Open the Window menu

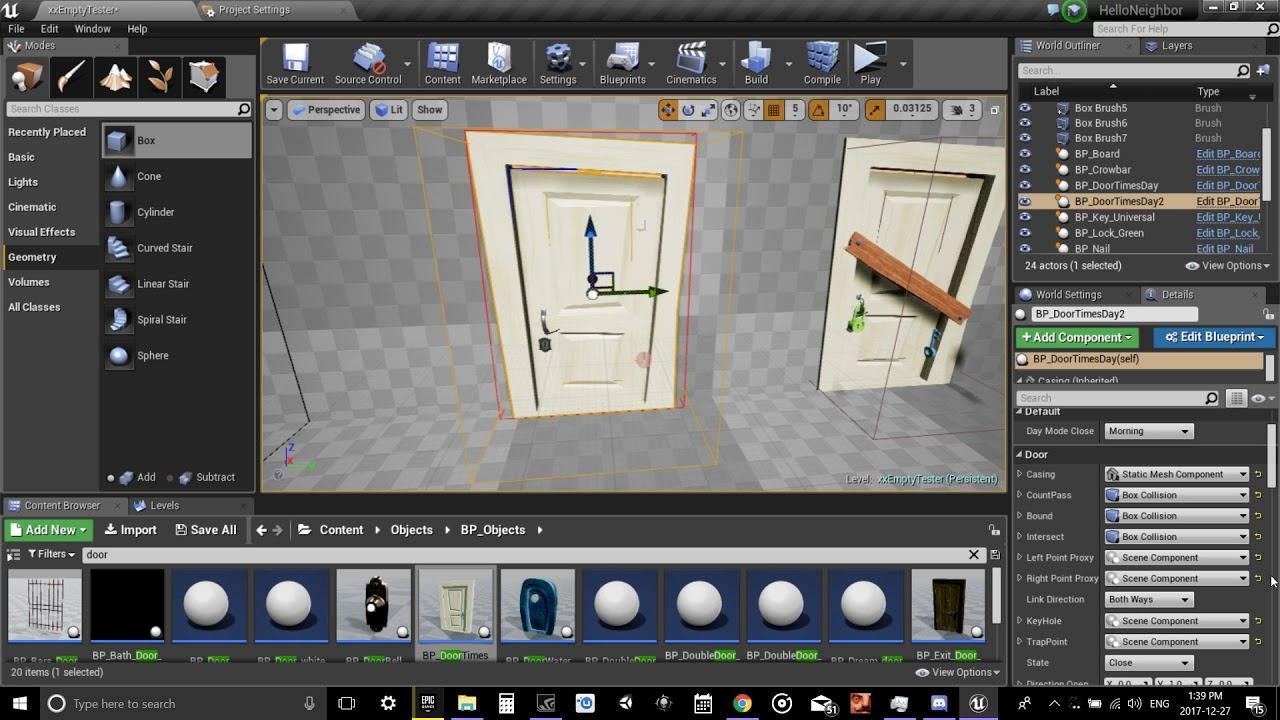(x=93, y=29)
